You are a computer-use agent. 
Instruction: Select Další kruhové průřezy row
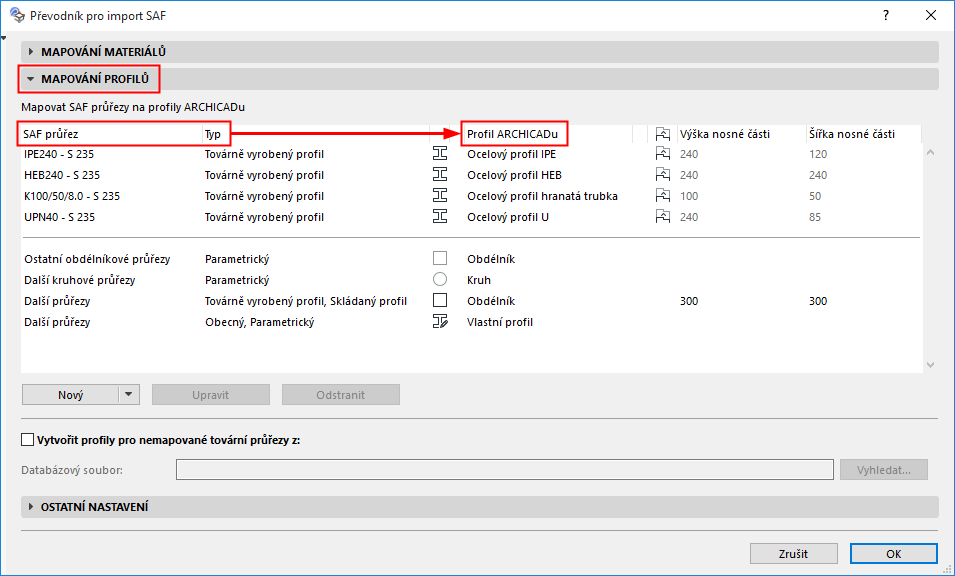pos(471,280)
